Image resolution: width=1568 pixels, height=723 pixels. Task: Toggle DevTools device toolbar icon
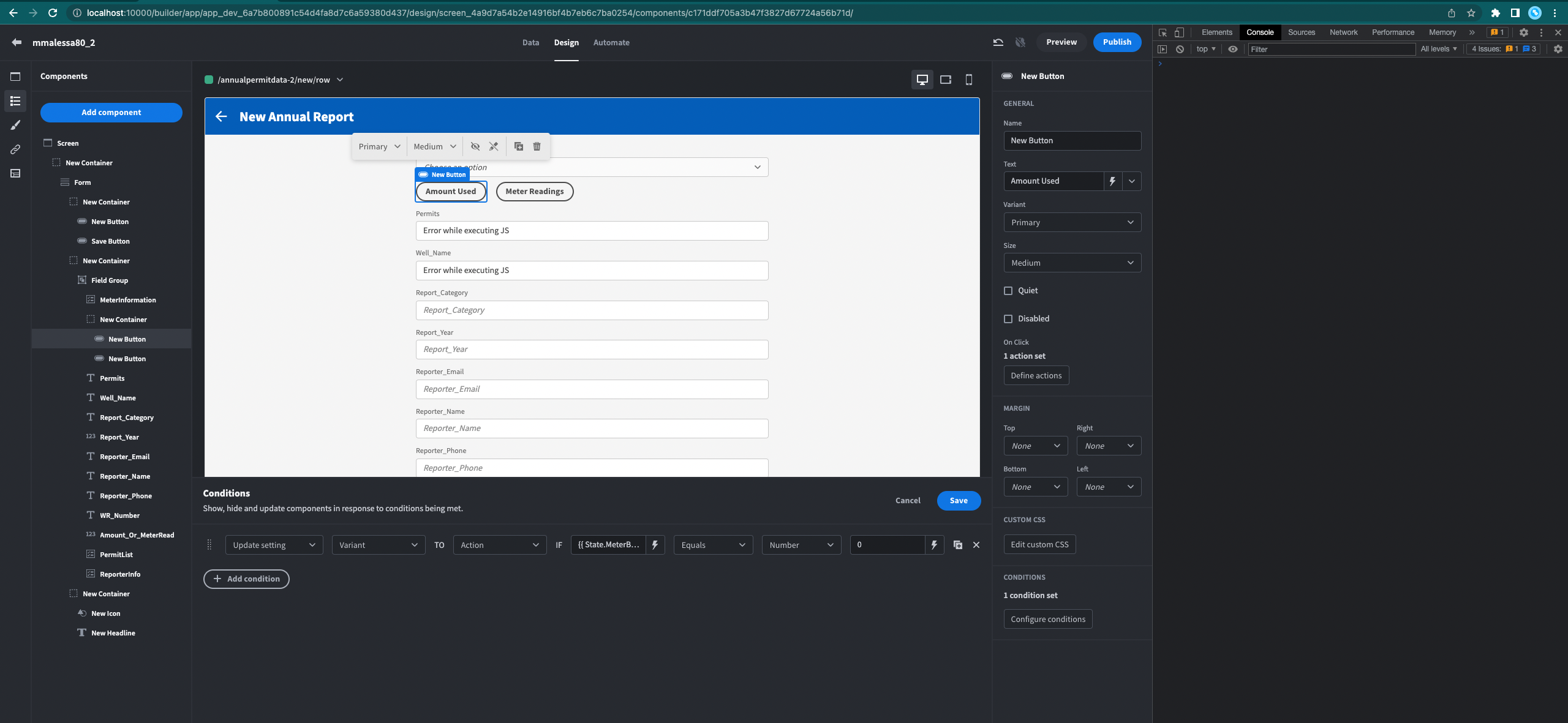coord(1179,32)
